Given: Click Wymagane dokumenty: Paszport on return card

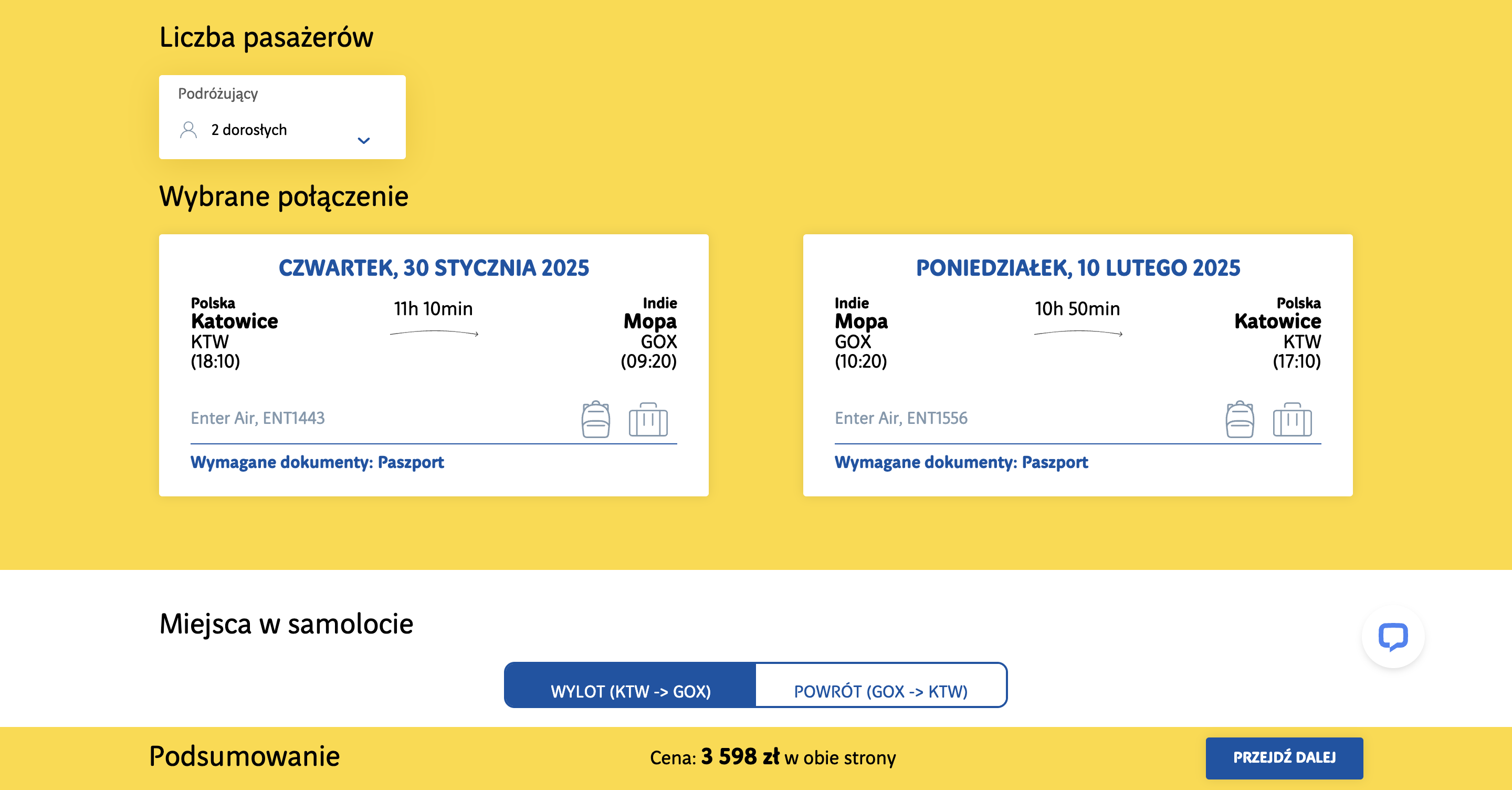Looking at the screenshot, I should click(961, 462).
